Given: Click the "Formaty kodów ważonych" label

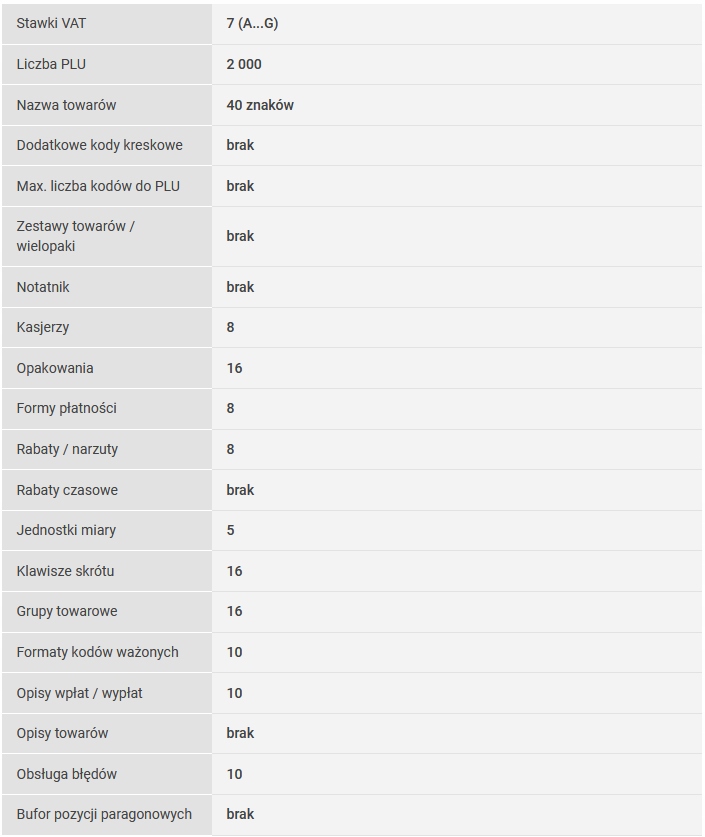Looking at the screenshot, I should click(97, 652).
